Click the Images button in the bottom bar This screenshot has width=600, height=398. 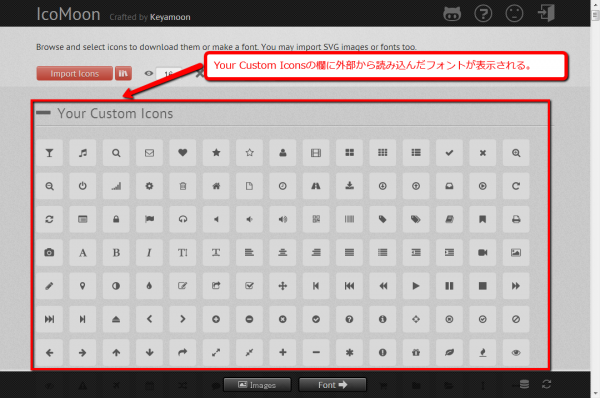[x=257, y=385]
